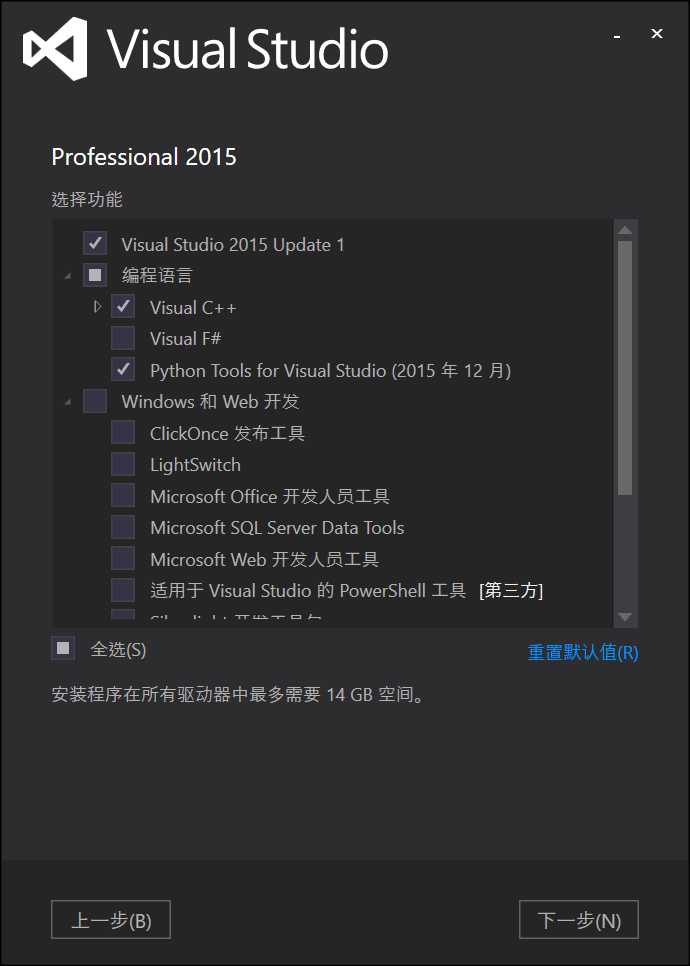This screenshot has width=690, height=966.
Task: Select the Microsoft SQL Server Data Tools text
Action: tap(277, 528)
